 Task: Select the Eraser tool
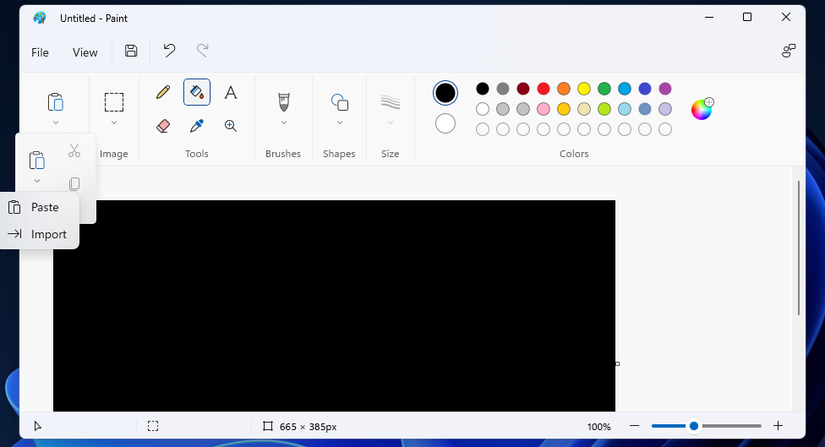[x=163, y=126]
